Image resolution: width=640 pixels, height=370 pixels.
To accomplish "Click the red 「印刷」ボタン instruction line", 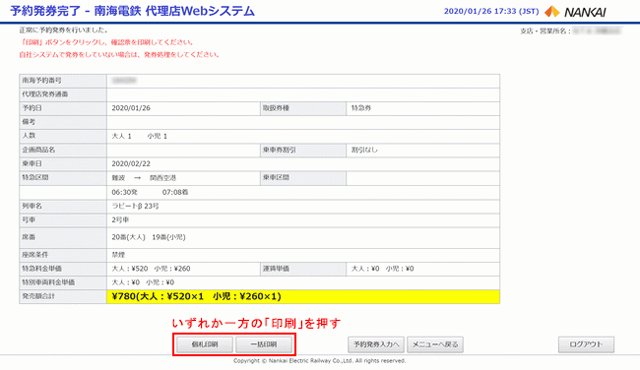I will (x=107, y=42).
